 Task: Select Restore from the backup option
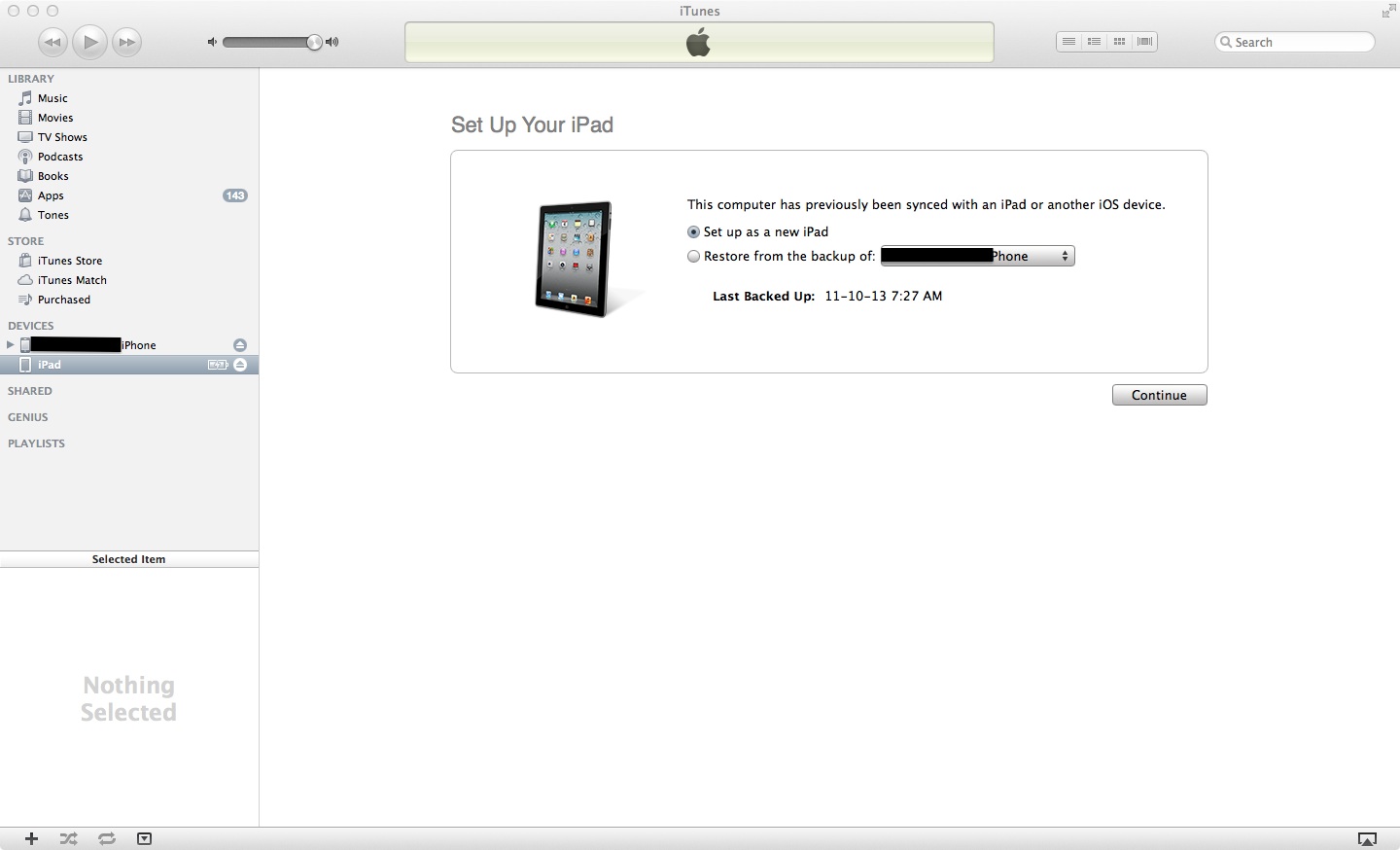pos(693,257)
